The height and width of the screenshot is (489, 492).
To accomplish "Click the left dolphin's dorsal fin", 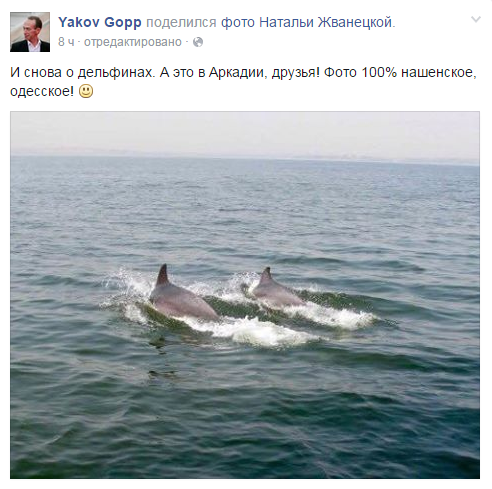I will coord(163,275).
